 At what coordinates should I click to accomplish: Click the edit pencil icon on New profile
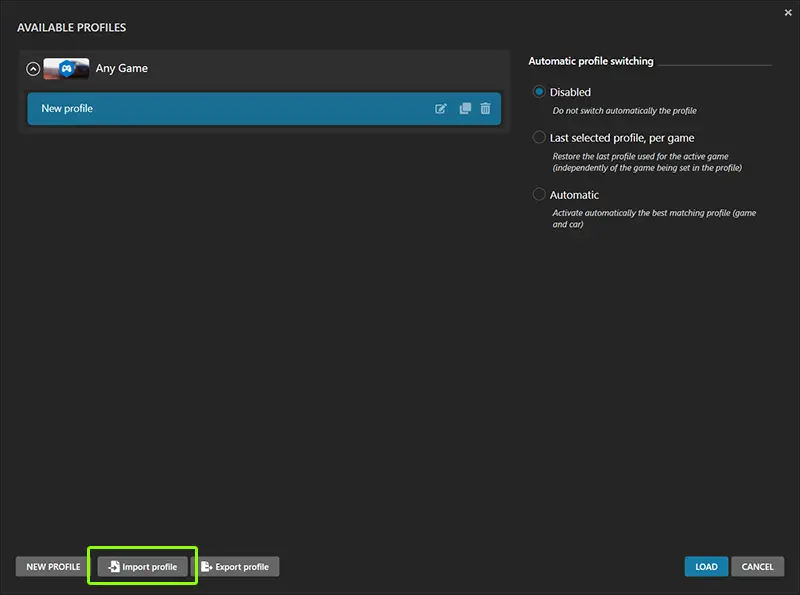click(x=441, y=109)
